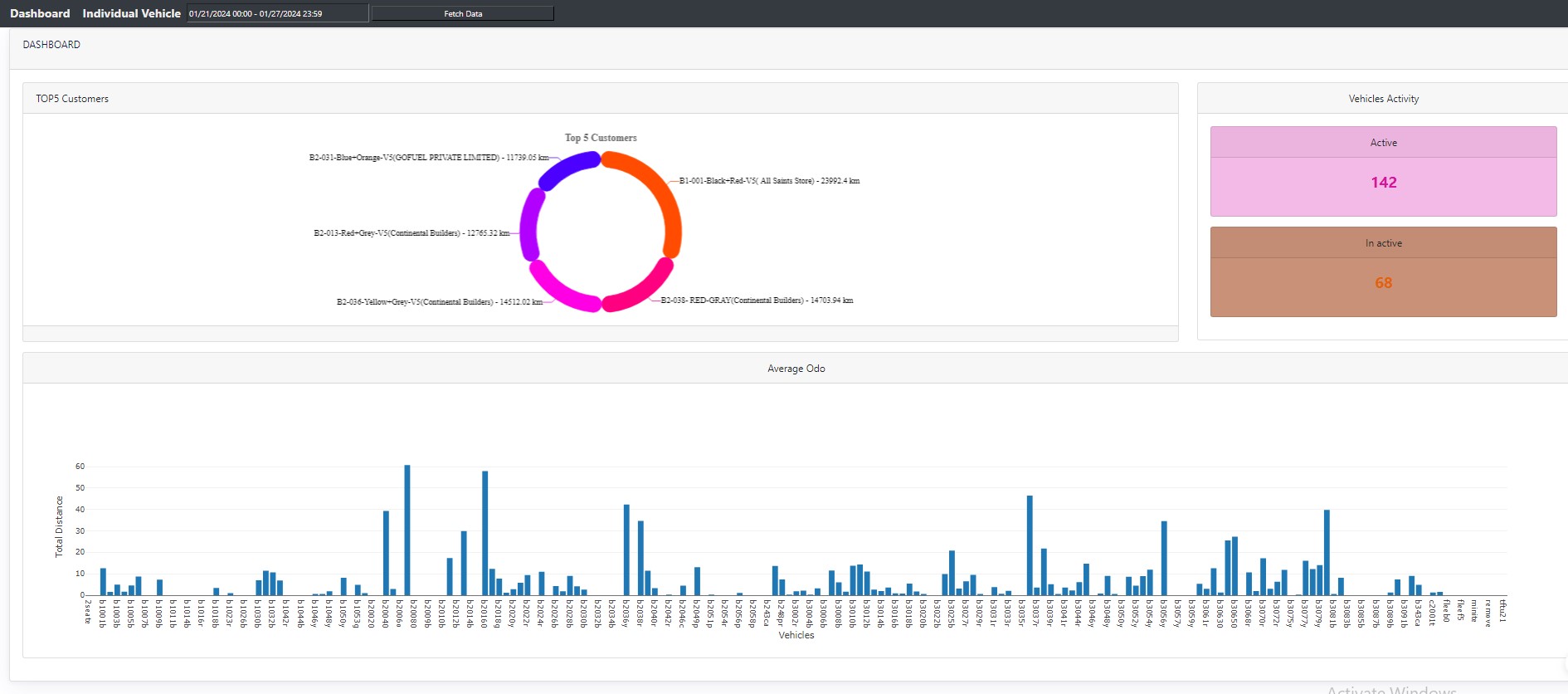Click the tallest bar reaching 60
The image size is (1568, 694).
[x=407, y=530]
